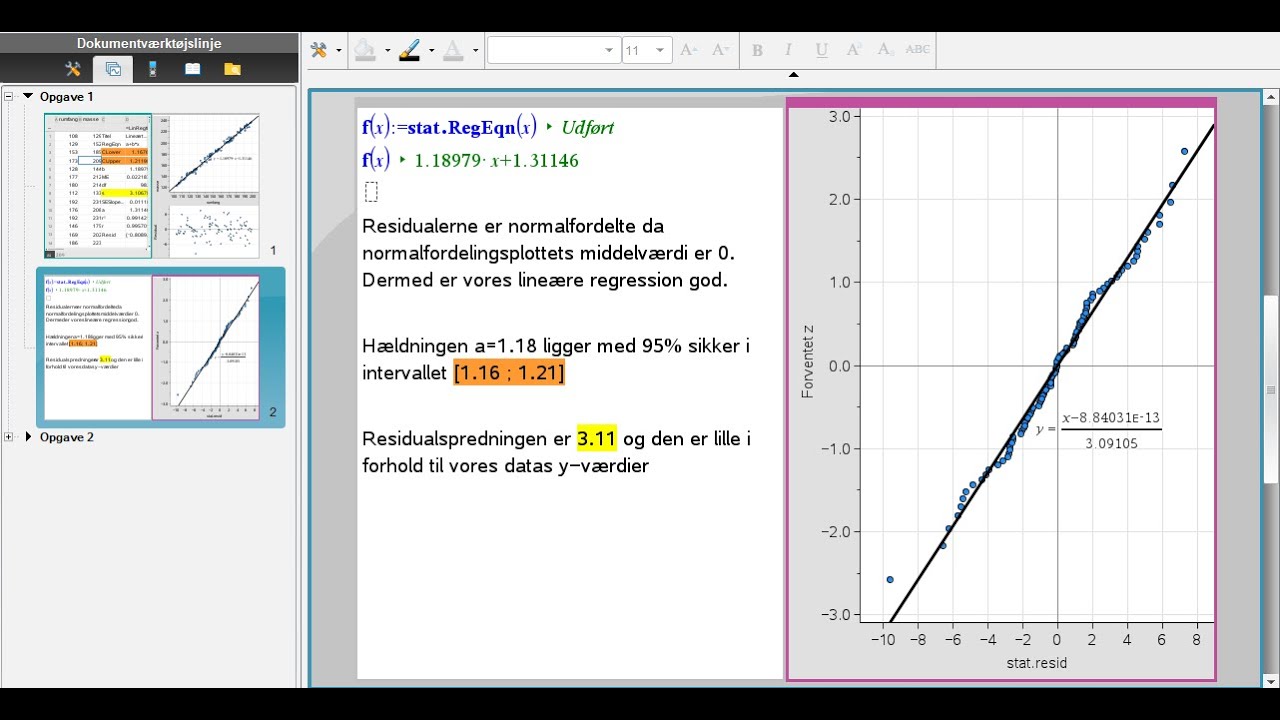Open the document tools wrench tab
1280x720 pixels.
pyautogui.click(x=73, y=69)
